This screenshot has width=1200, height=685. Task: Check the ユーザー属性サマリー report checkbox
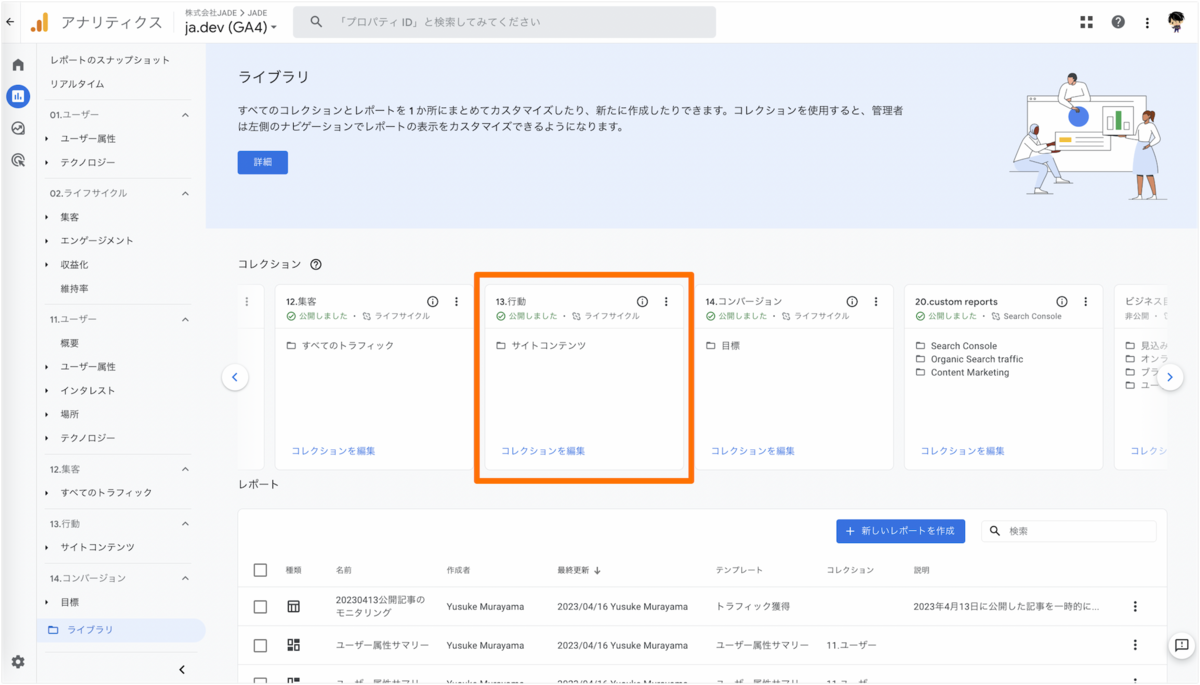click(260, 645)
